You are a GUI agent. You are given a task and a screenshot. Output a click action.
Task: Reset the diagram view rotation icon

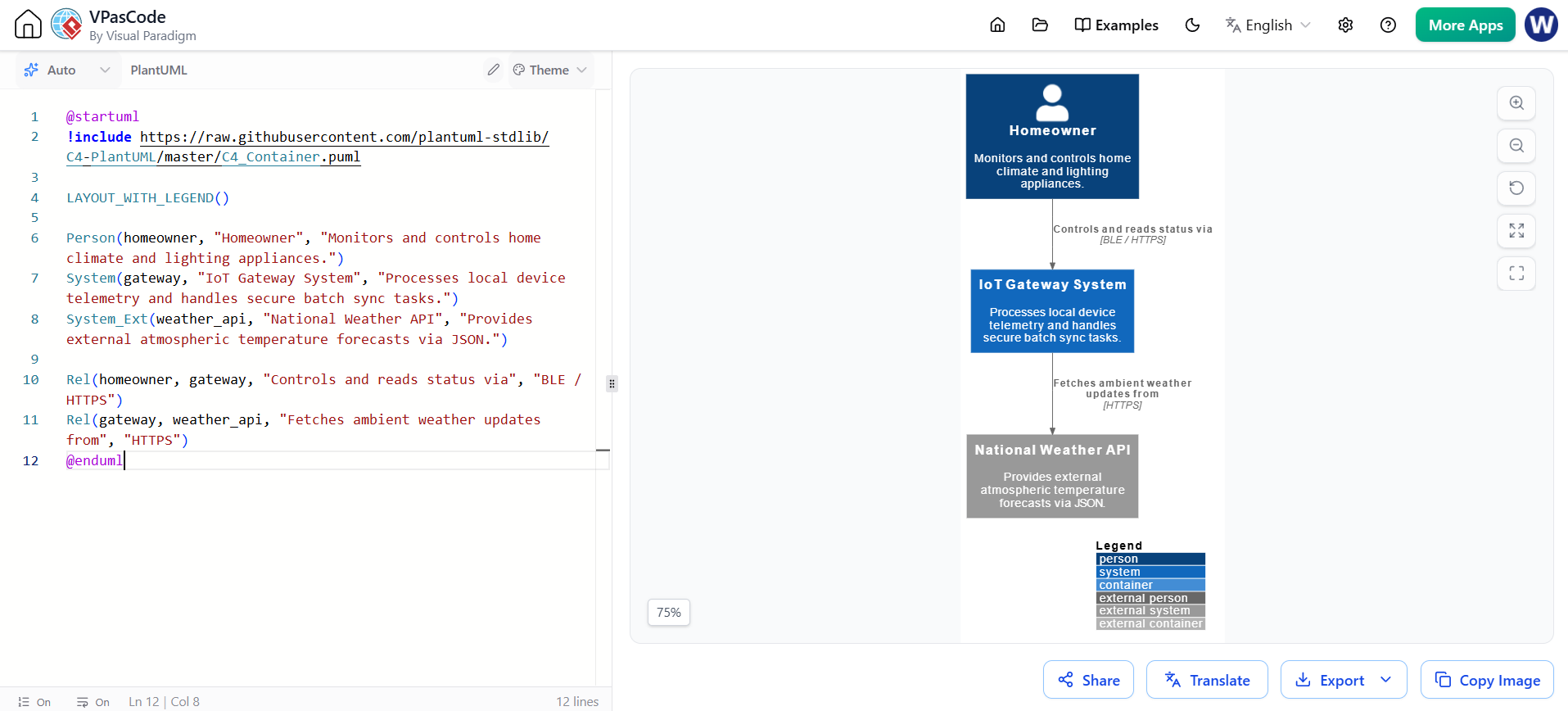(x=1516, y=188)
